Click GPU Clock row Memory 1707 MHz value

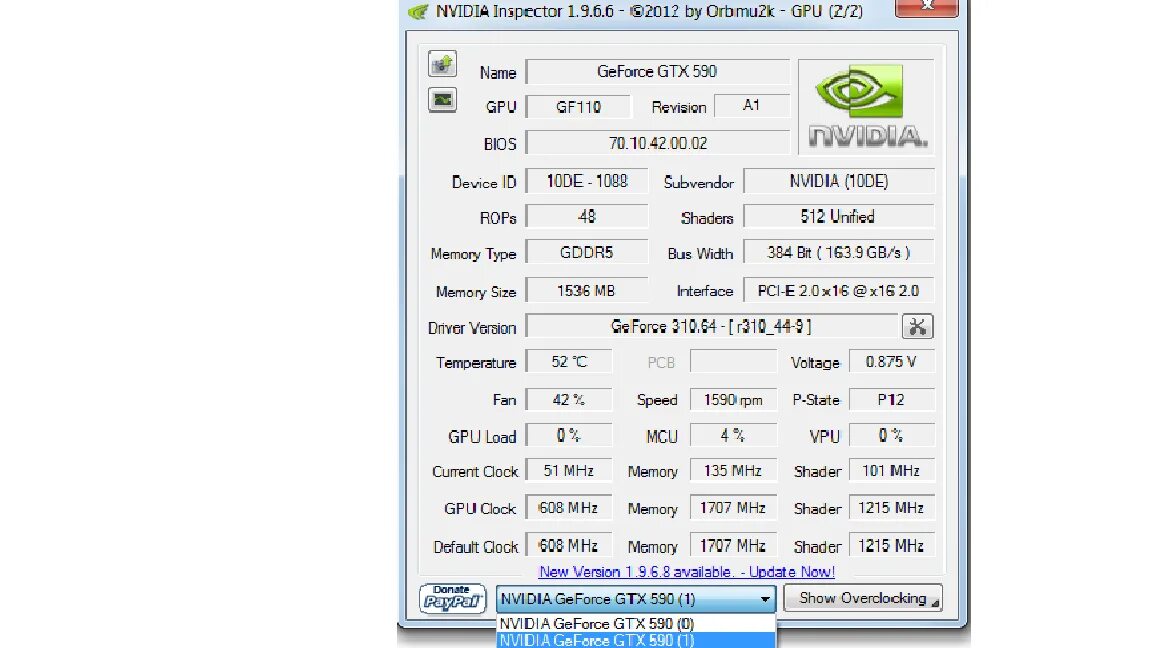734,508
